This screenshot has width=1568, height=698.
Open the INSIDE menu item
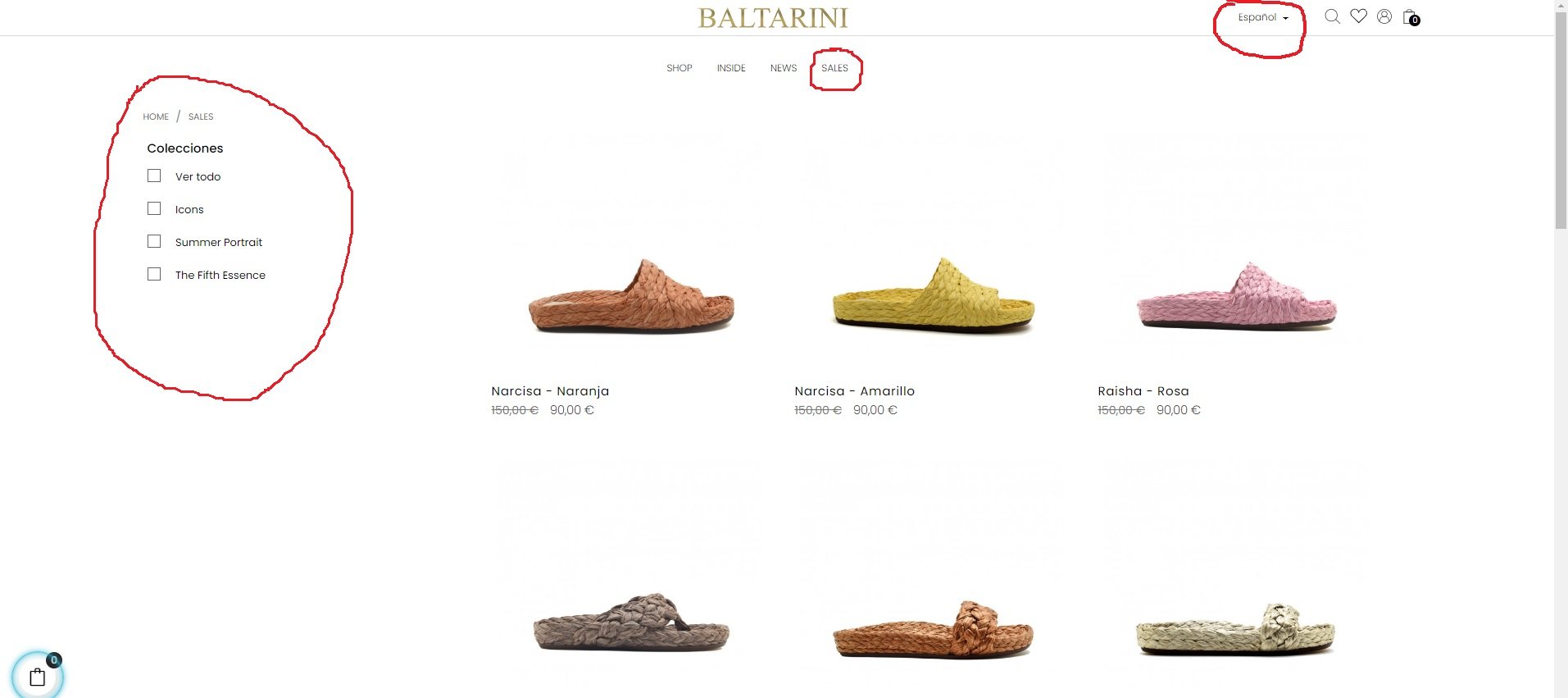(731, 68)
